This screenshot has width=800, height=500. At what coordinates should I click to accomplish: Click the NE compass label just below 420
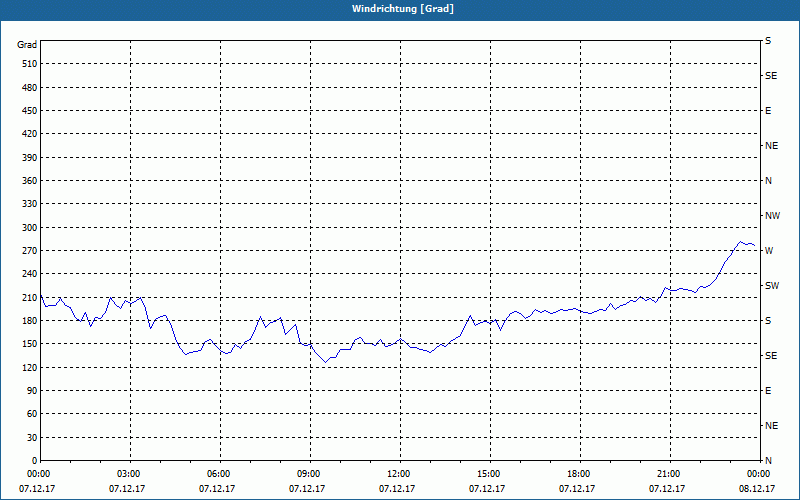[x=771, y=146]
